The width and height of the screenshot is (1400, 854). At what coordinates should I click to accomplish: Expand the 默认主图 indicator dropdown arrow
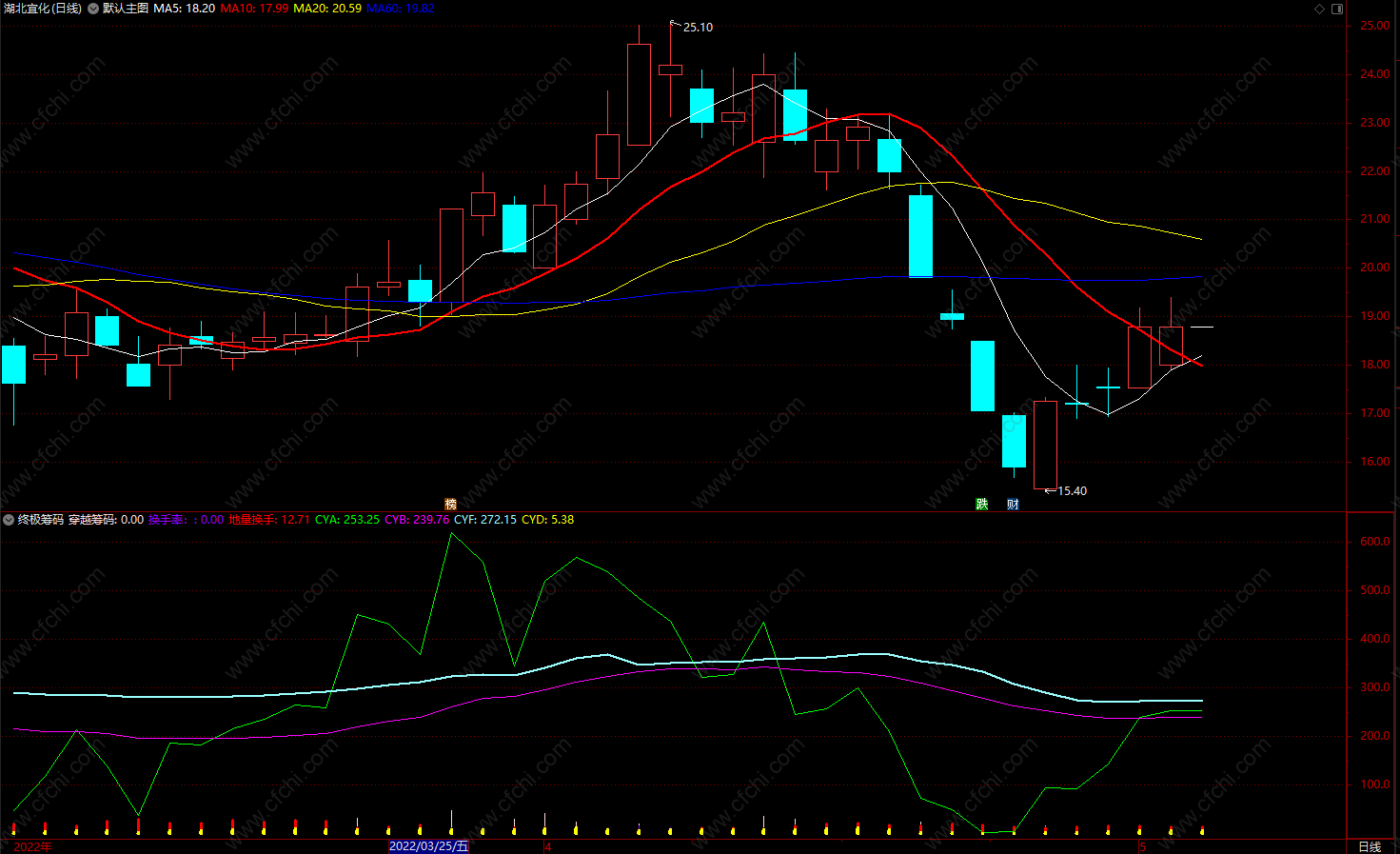(x=93, y=9)
